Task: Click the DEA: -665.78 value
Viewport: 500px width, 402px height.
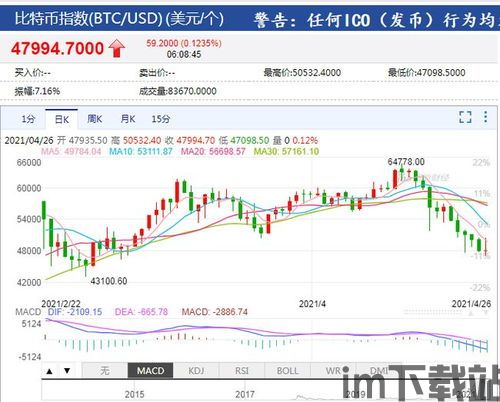Action: tap(141, 312)
